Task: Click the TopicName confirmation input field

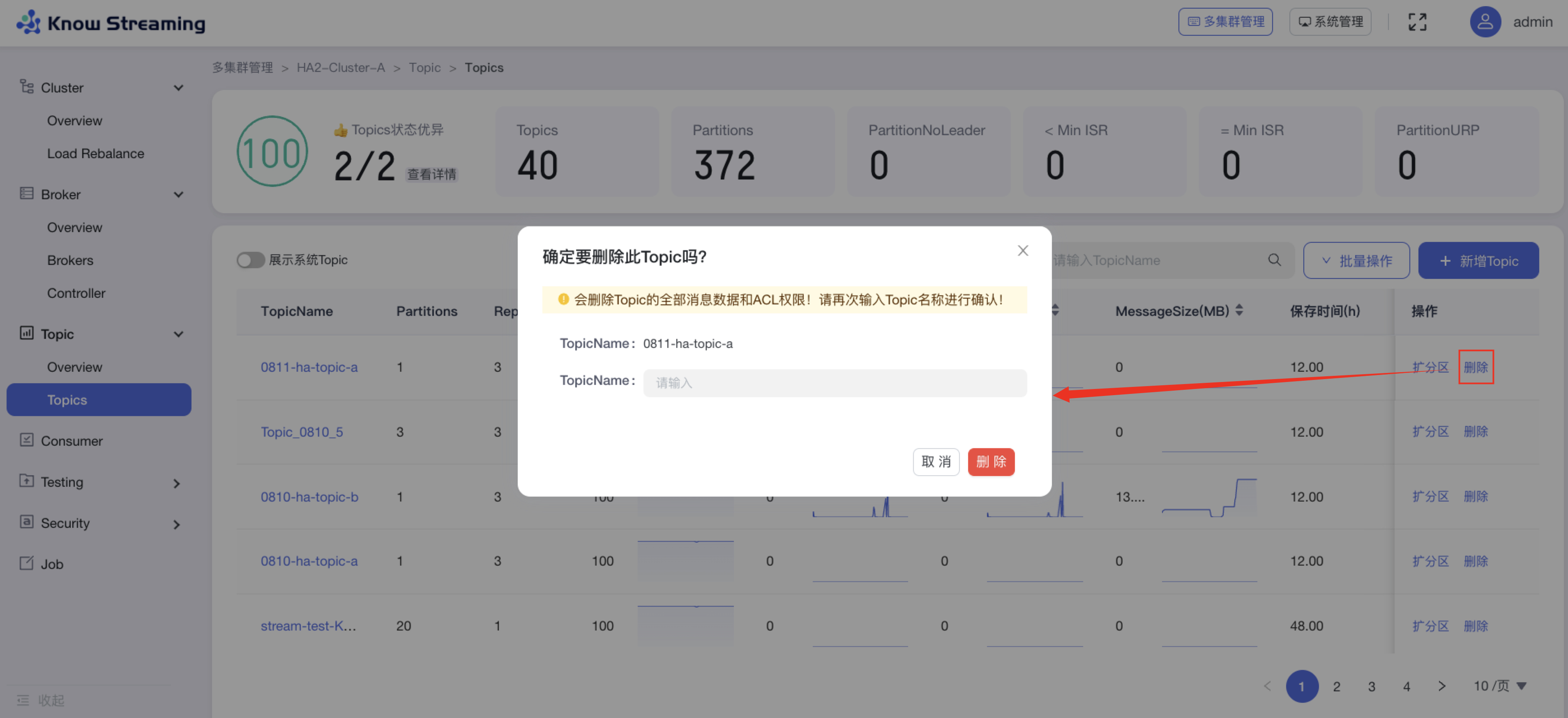Action: pyautogui.click(x=834, y=383)
